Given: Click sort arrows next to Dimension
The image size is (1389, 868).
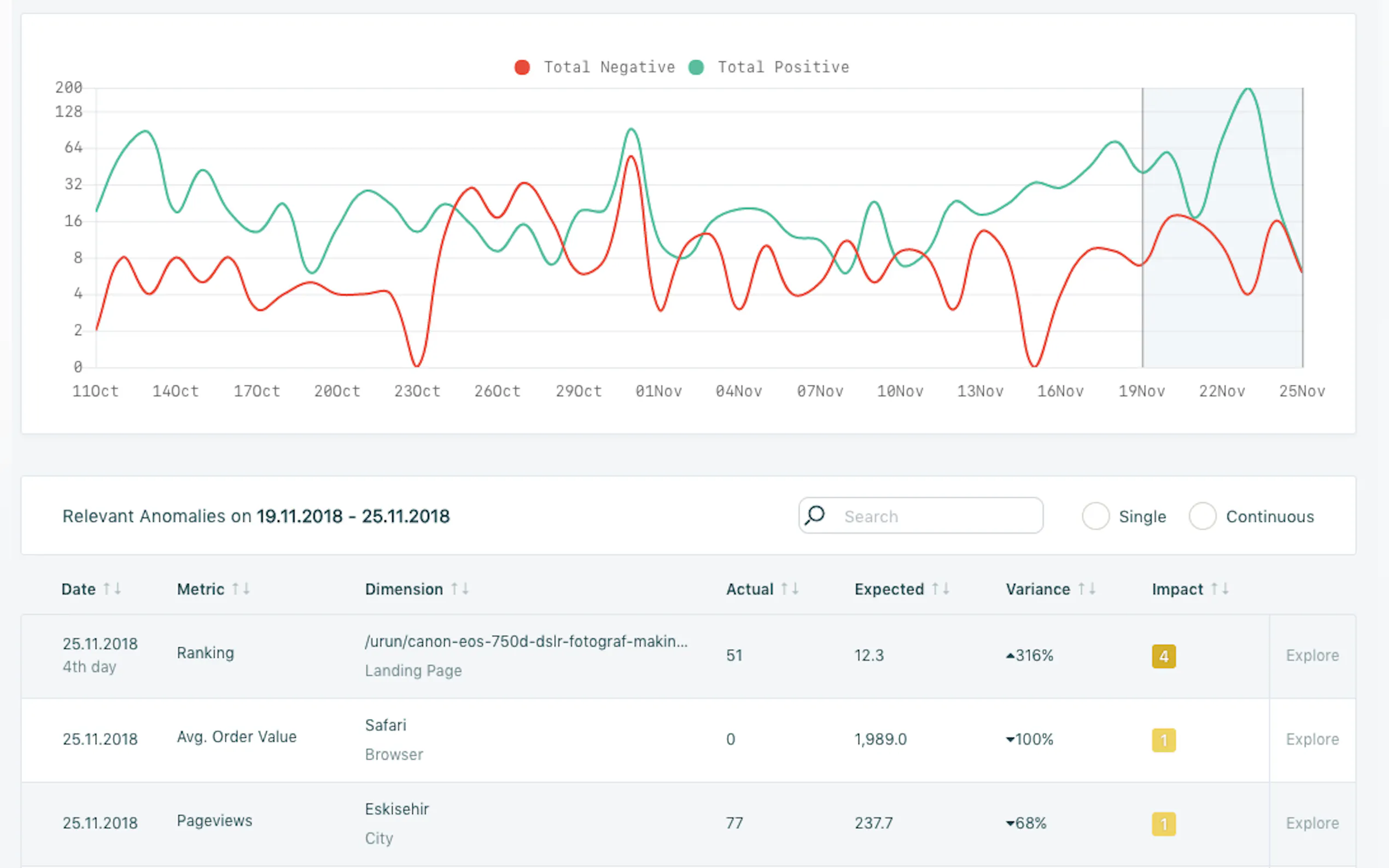Looking at the screenshot, I should point(460,589).
